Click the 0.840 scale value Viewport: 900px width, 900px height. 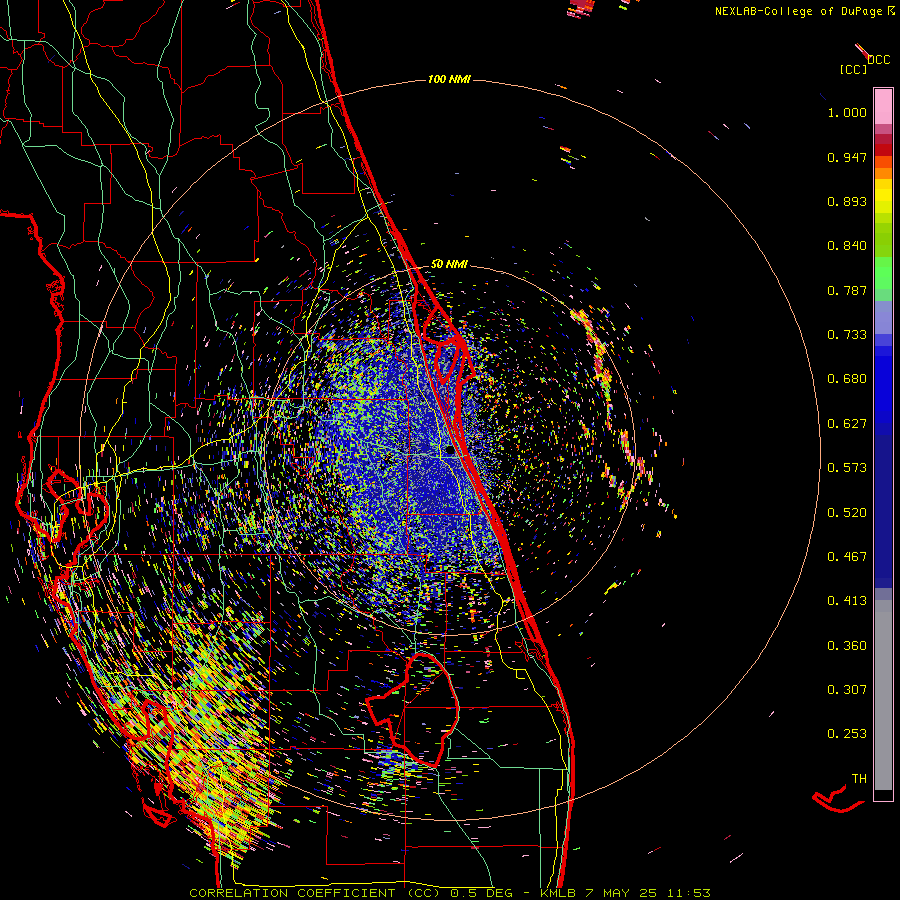click(847, 246)
